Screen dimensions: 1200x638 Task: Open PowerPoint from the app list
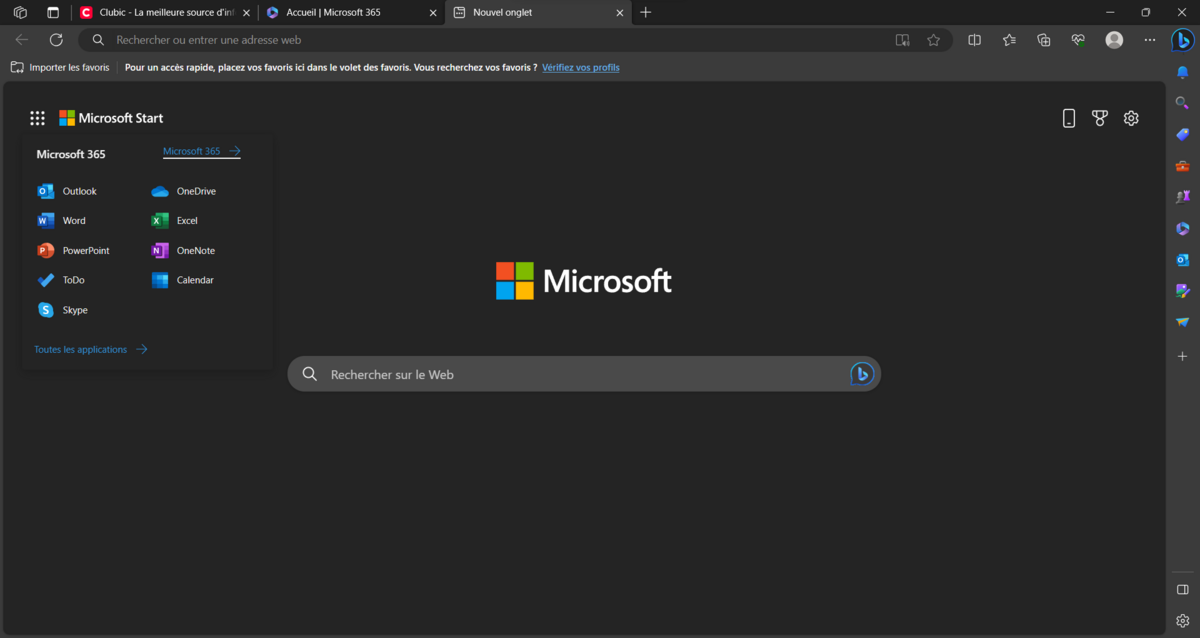click(74, 251)
